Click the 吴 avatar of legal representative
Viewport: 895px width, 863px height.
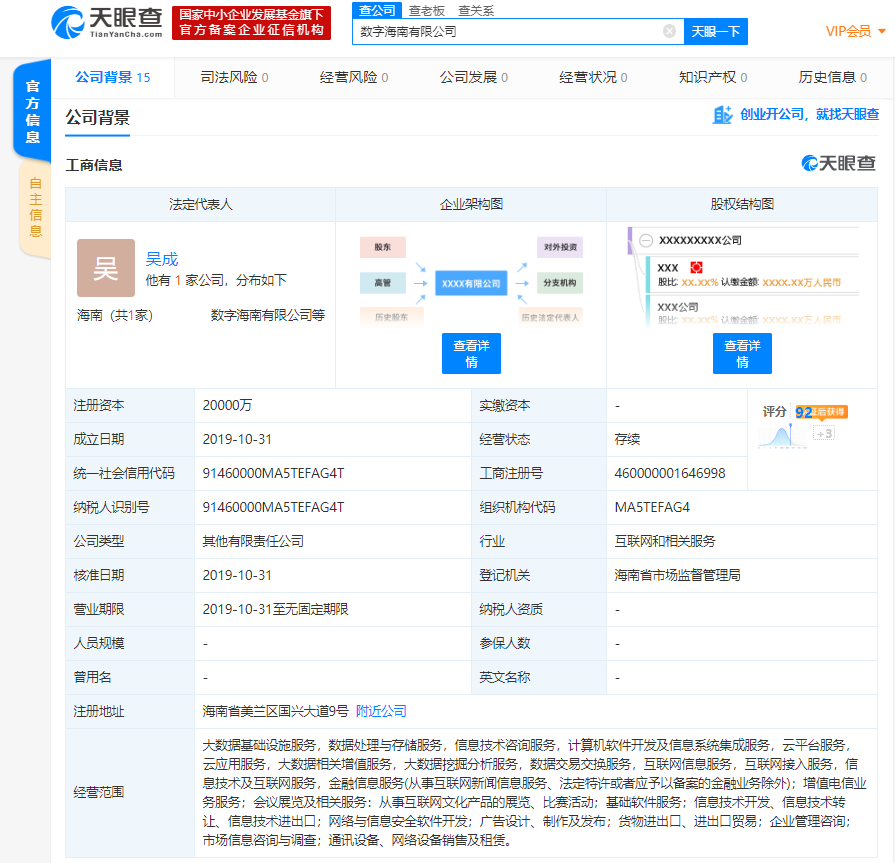click(105, 268)
